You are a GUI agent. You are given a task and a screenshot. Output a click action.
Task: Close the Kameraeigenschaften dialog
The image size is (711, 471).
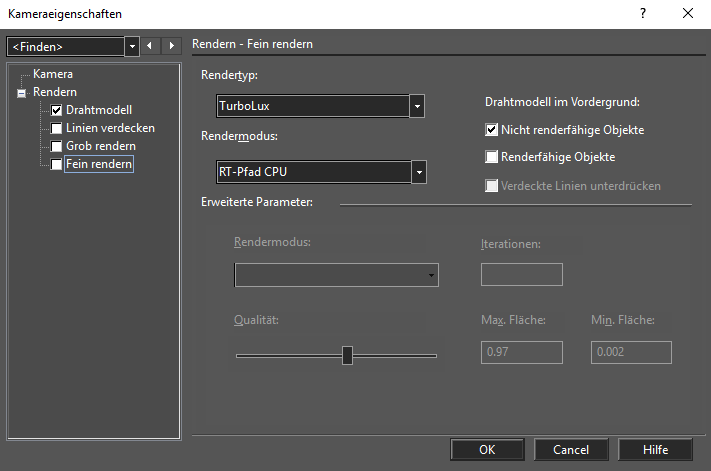pos(687,14)
